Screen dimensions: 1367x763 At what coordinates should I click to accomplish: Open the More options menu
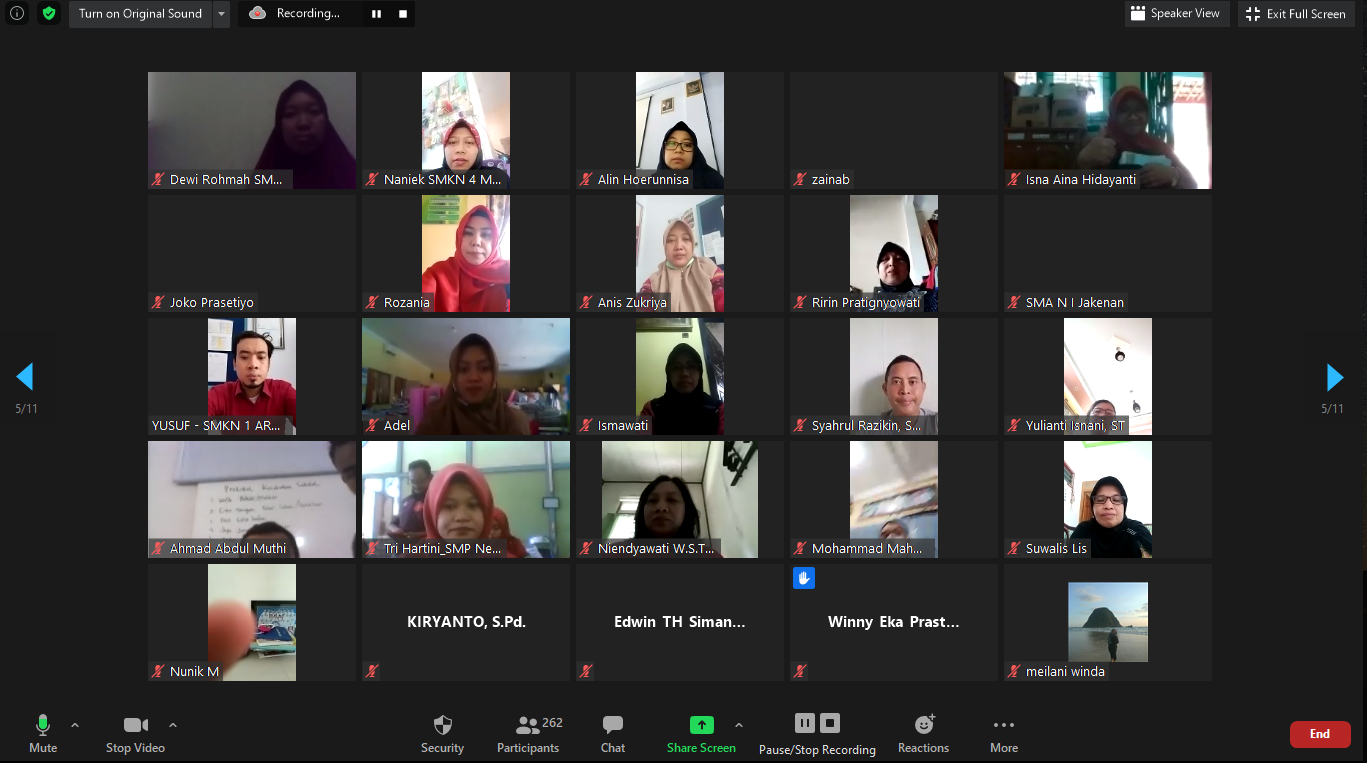pos(1003,734)
